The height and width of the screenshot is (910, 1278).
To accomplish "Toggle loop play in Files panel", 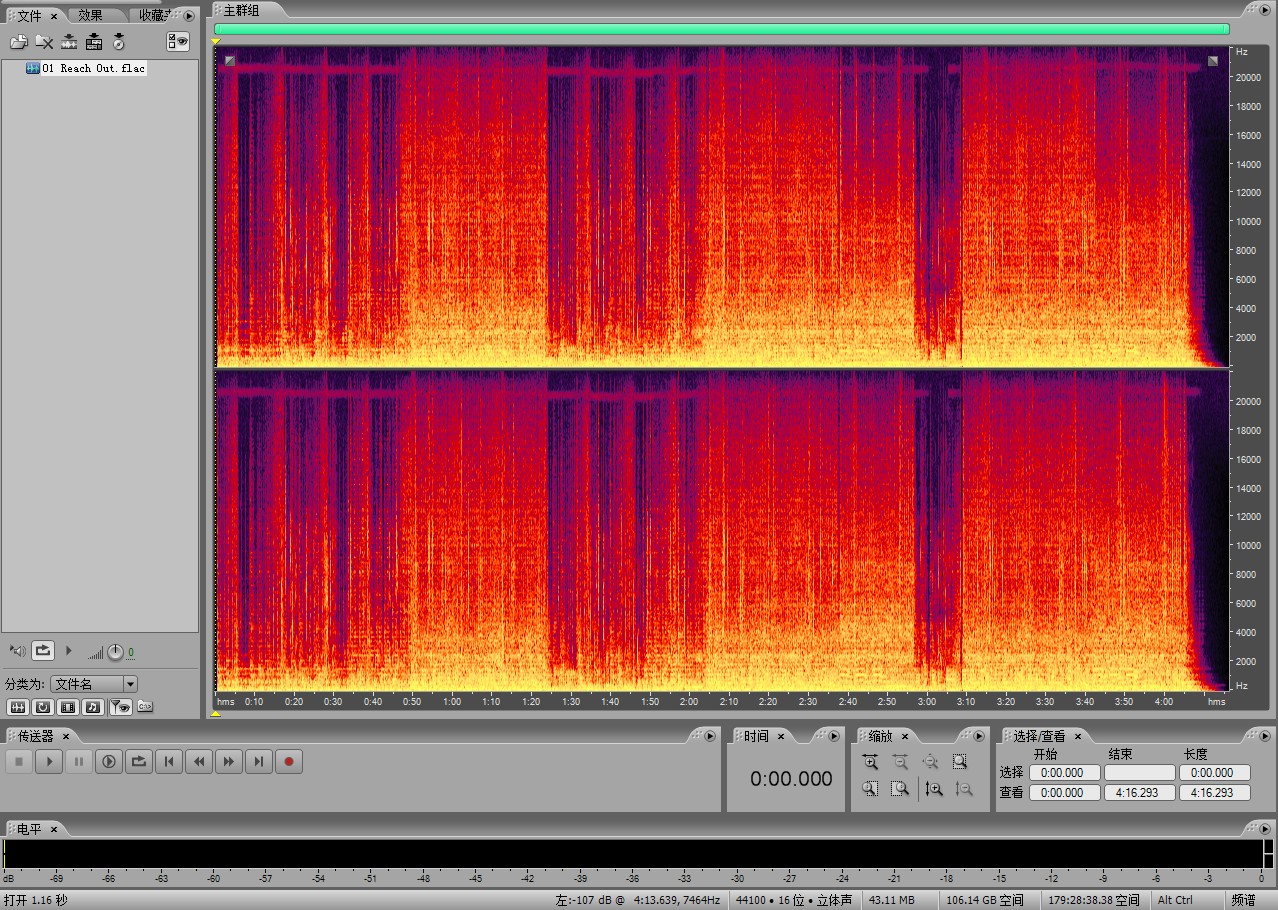I will coord(42,651).
